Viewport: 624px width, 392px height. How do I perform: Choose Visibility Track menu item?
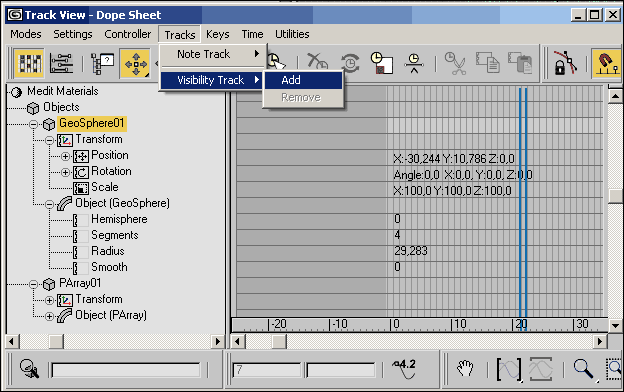click(212, 80)
